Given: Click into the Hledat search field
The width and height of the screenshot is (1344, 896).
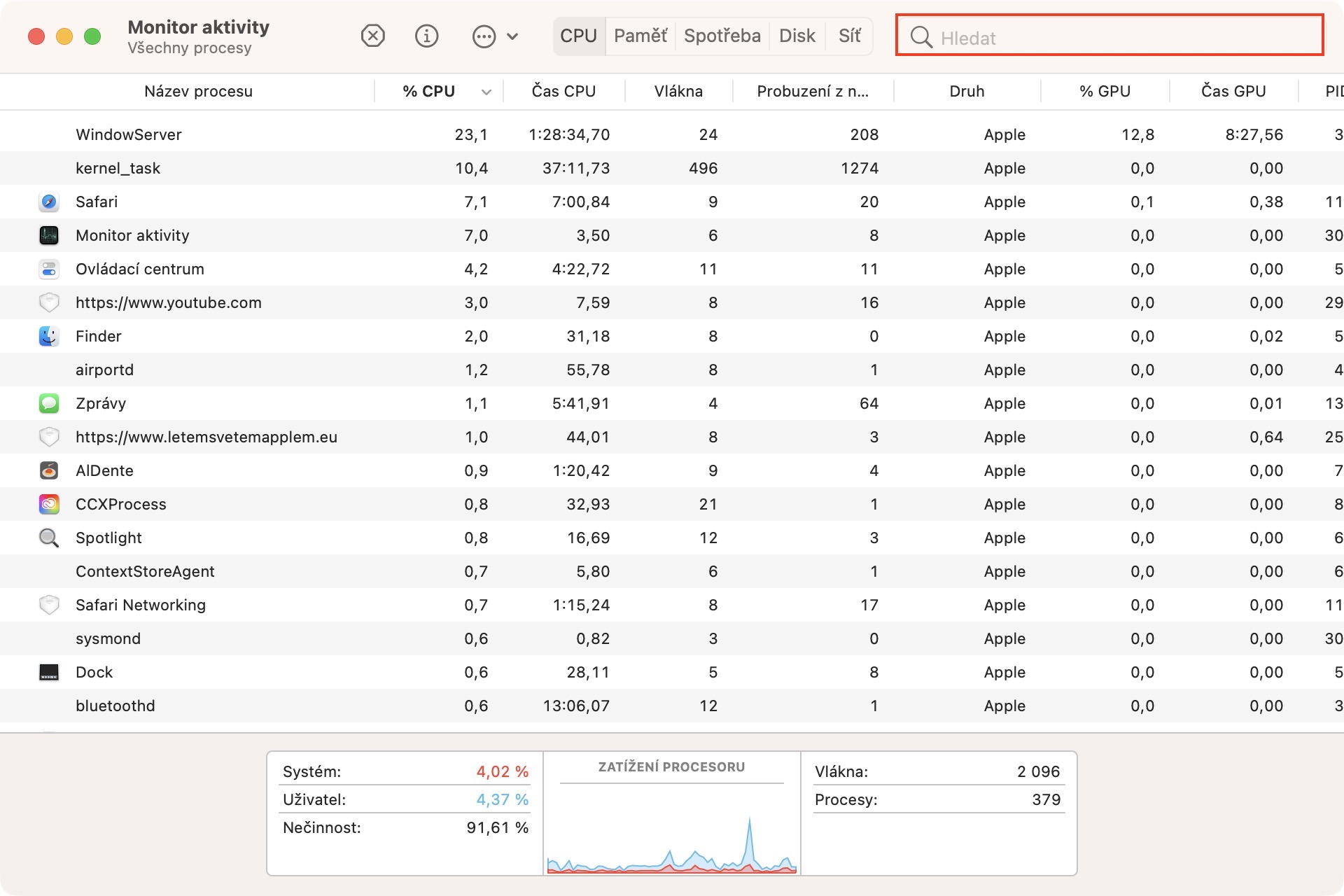Looking at the screenshot, I should pyautogui.click(x=1120, y=38).
